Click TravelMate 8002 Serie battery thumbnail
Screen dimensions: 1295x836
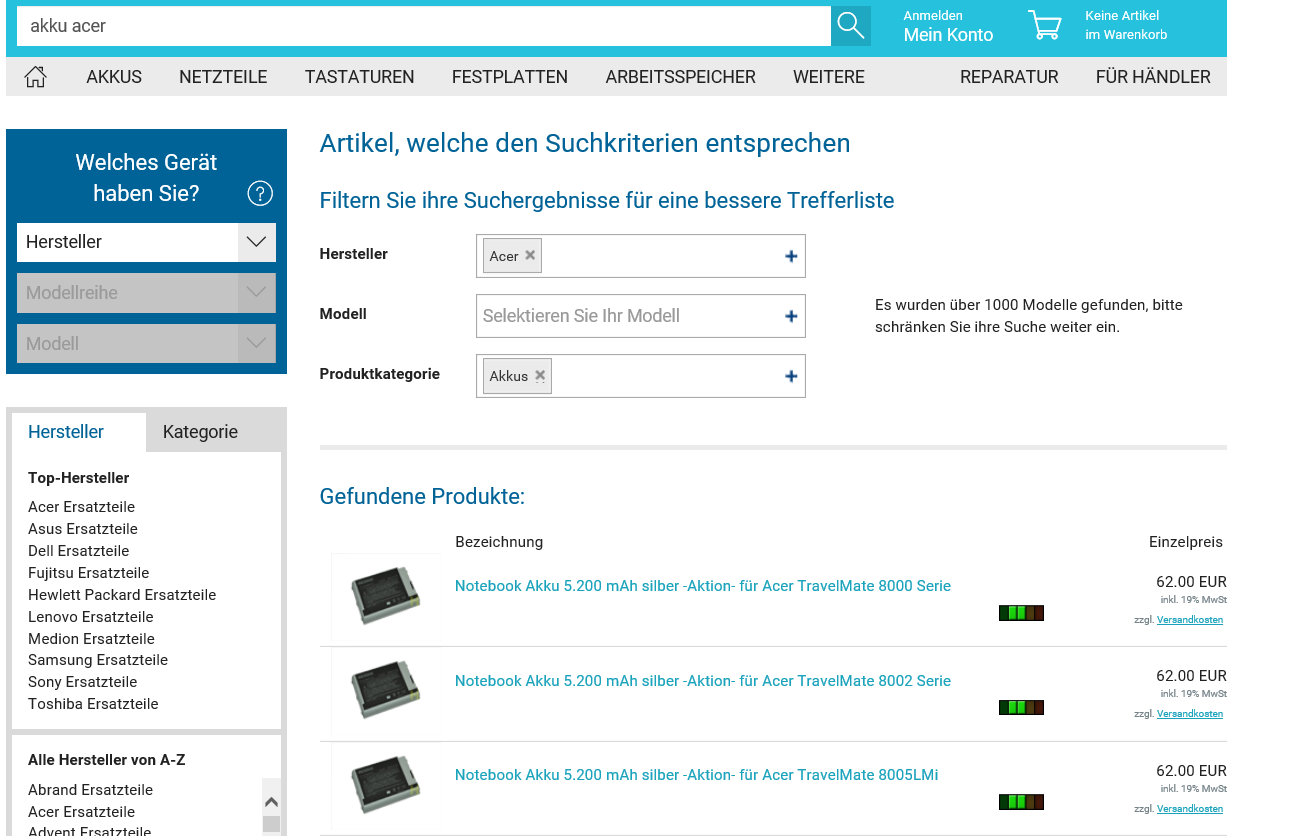(x=386, y=692)
